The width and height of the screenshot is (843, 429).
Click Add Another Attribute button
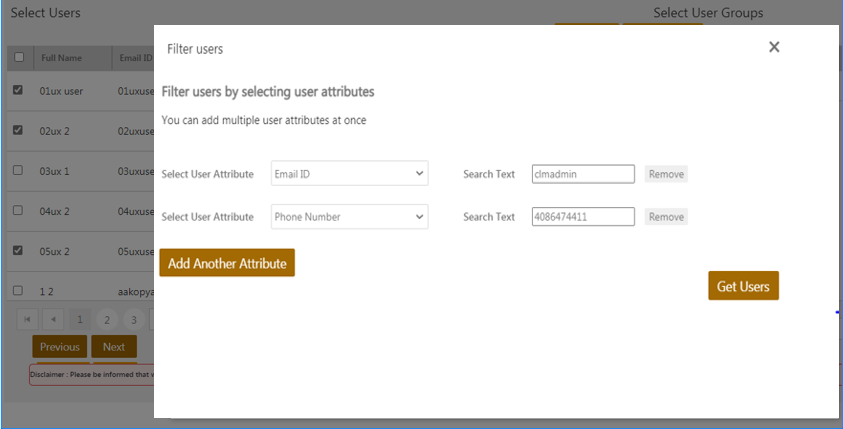tap(227, 263)
